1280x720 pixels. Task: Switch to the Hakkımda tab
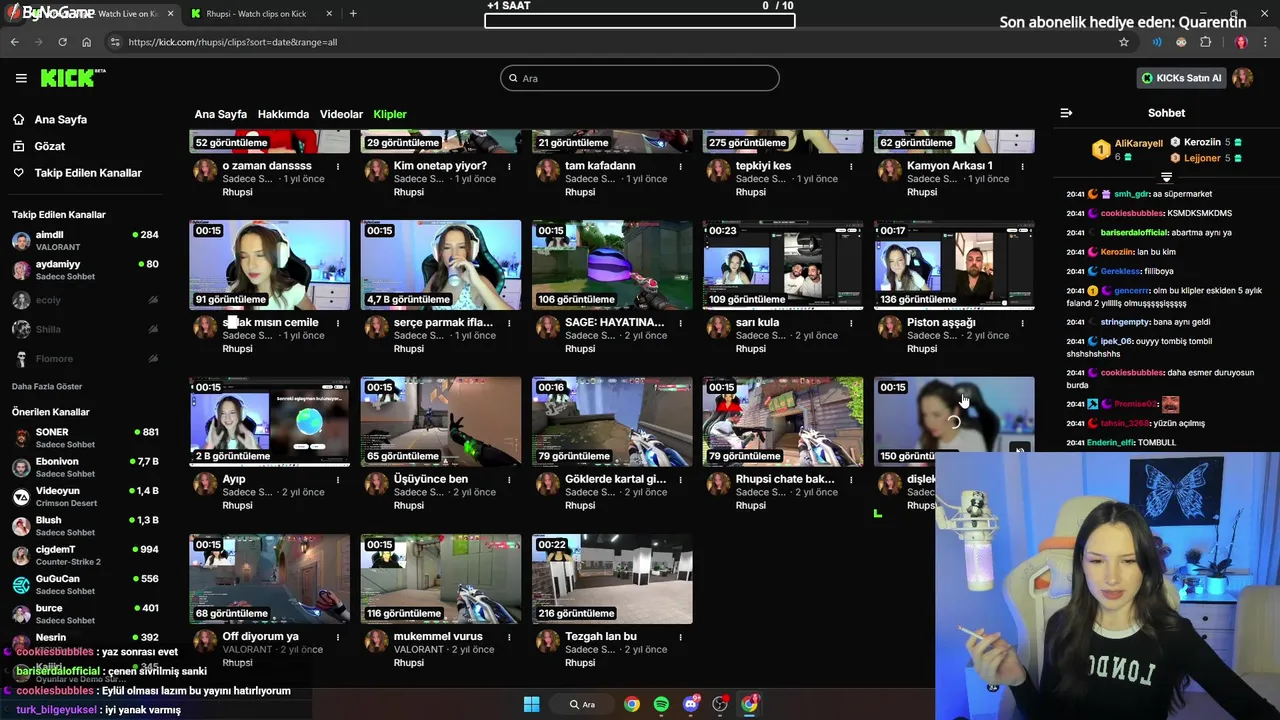[x=283, y=114]
